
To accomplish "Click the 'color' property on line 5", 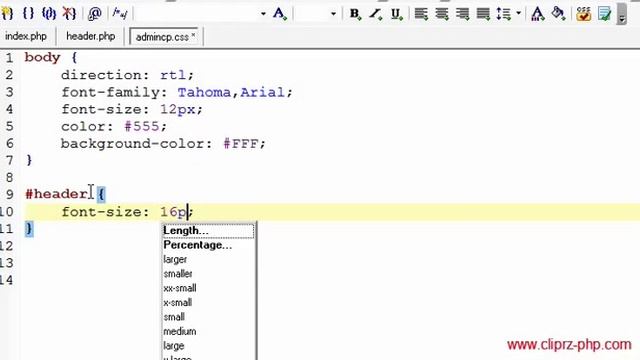I will point(83,127).
